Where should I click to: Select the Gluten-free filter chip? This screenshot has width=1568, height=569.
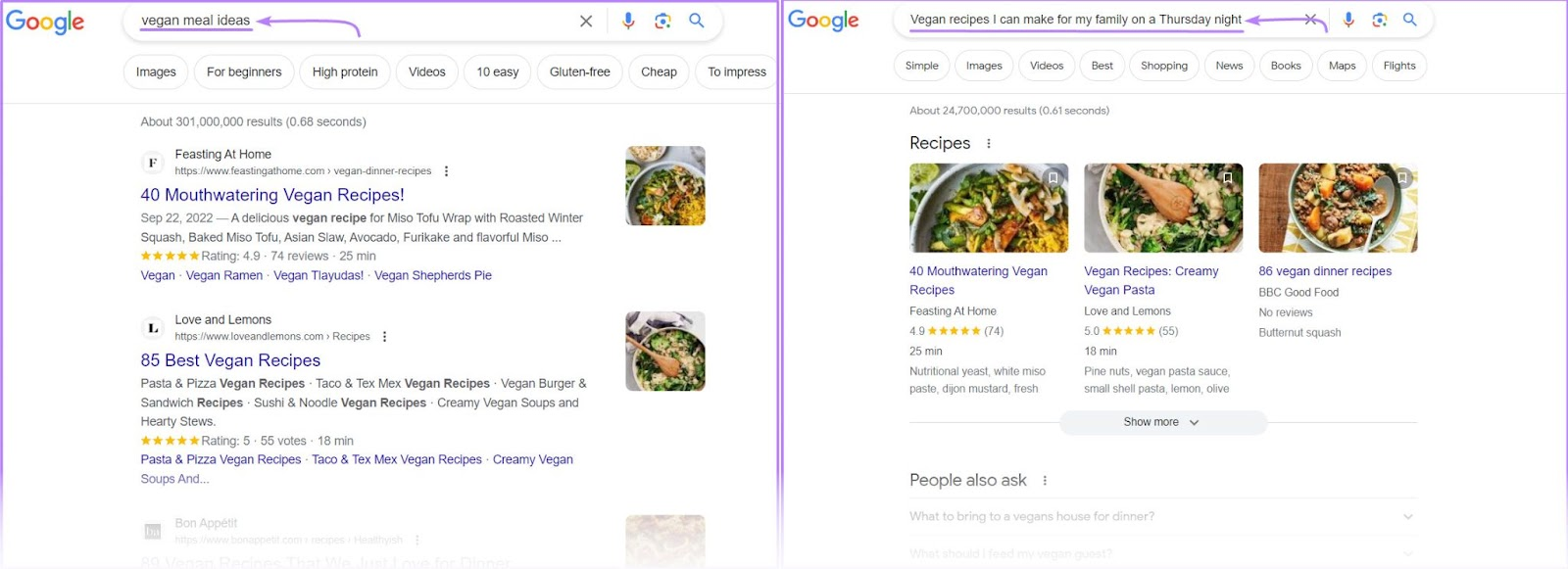579,71
